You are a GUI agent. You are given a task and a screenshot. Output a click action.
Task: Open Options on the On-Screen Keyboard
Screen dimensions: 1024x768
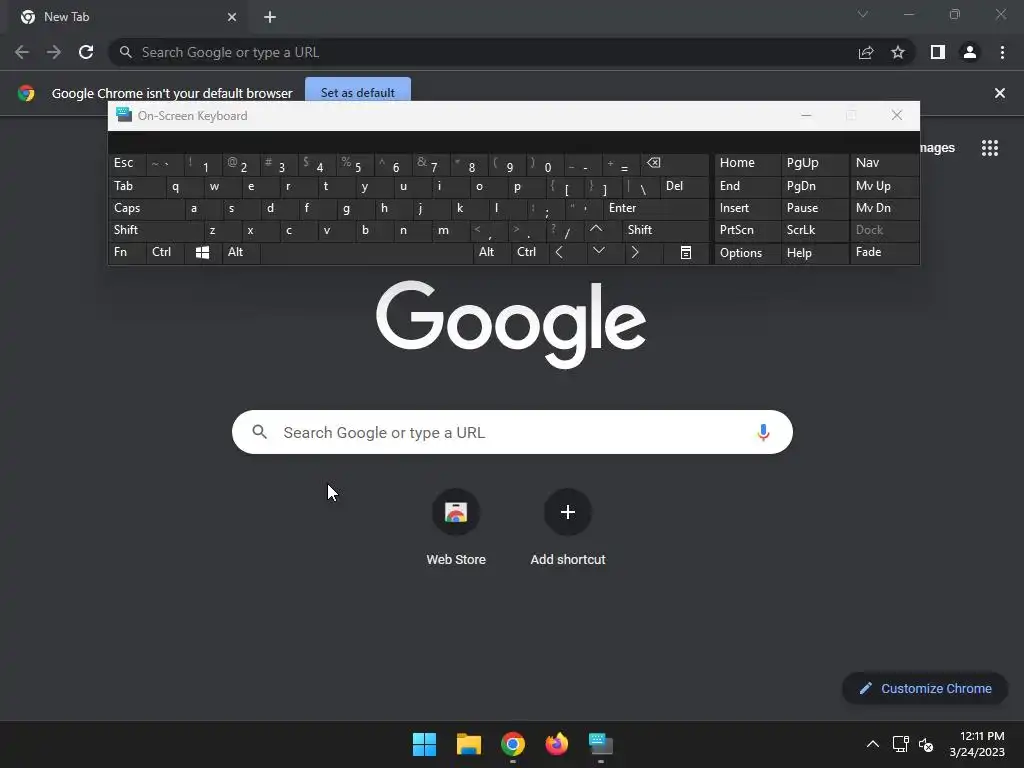pyautogui.click(x=747, y=253)
